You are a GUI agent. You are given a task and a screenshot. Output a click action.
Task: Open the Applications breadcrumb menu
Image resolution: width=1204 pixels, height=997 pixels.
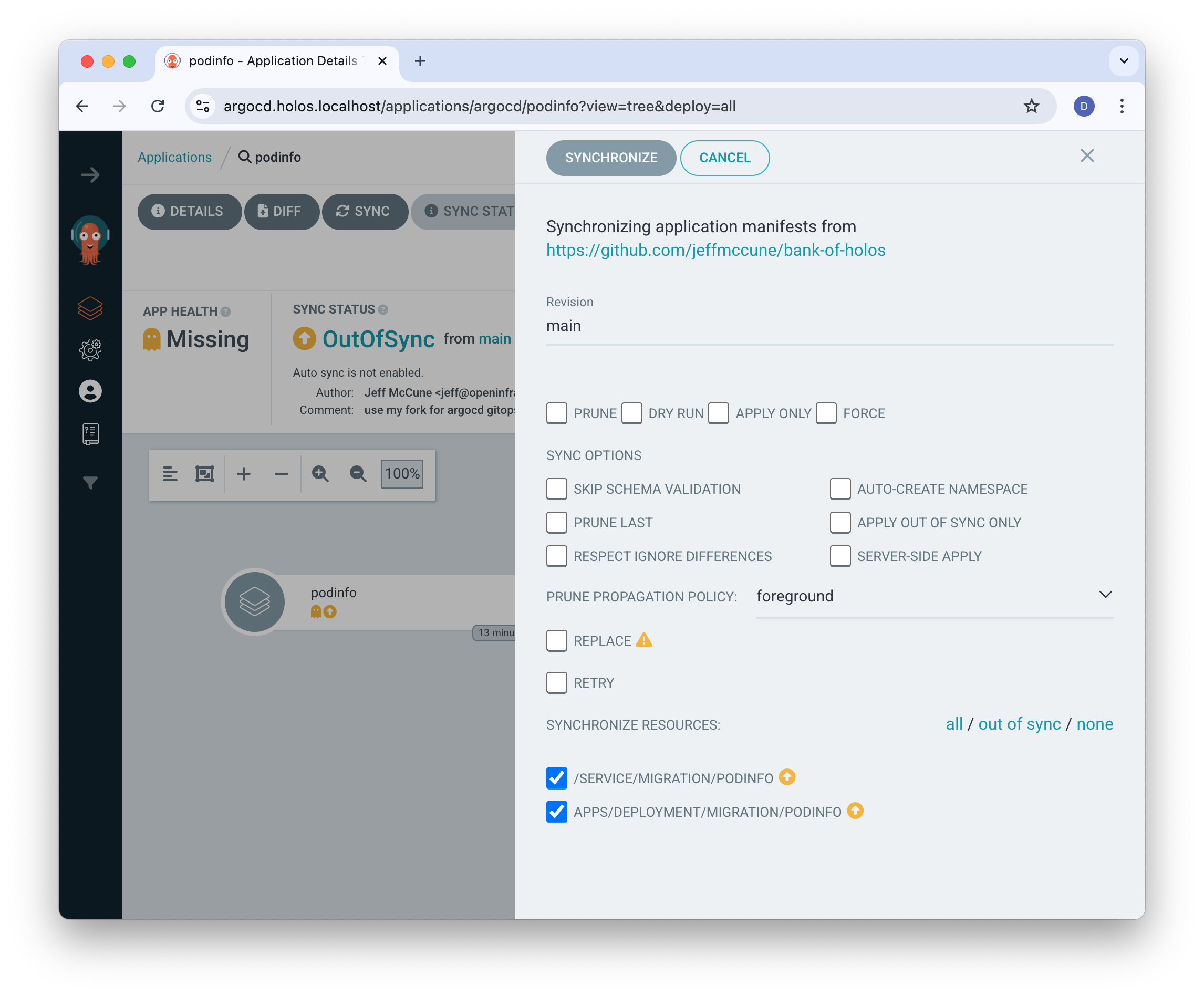[x=174, y=157]
